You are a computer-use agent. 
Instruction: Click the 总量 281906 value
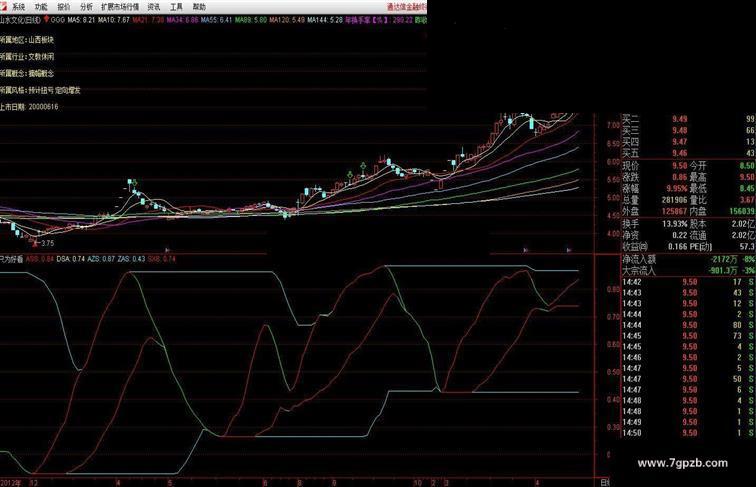click(675, 200)
